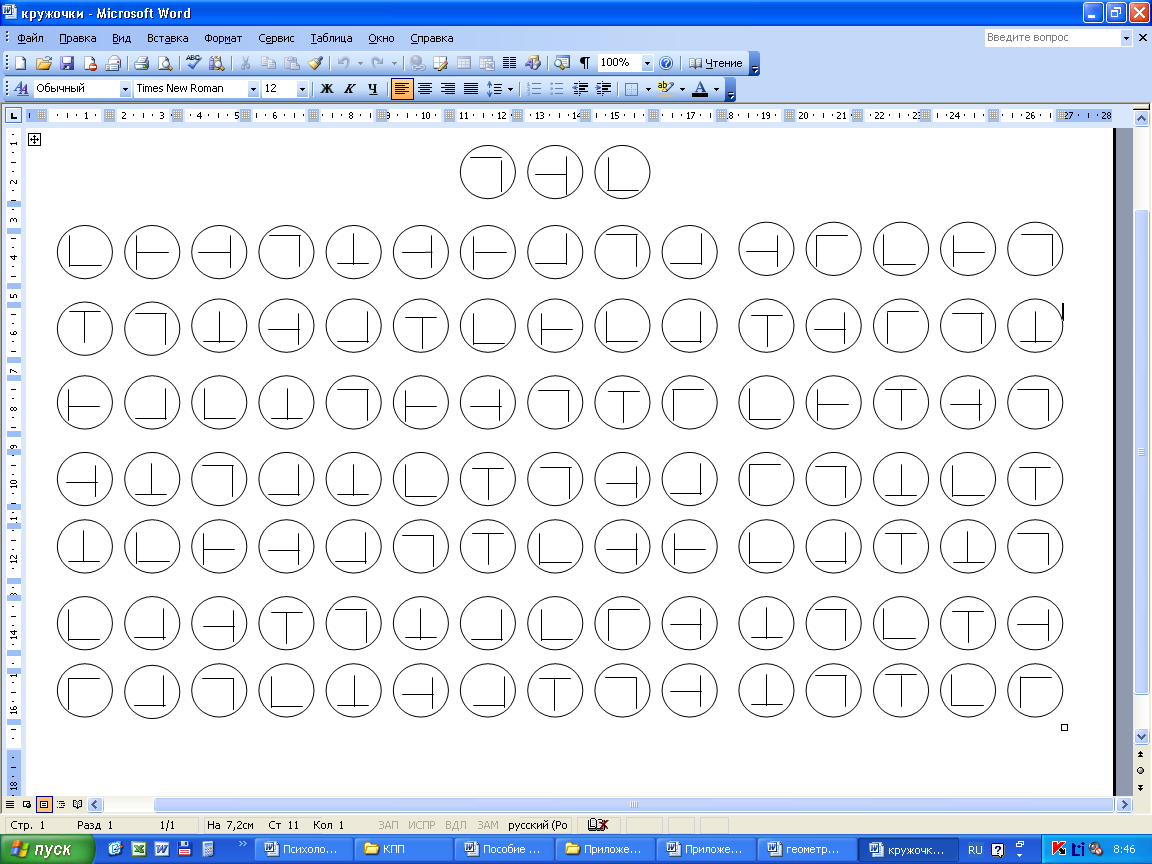Viewport: 1152px width, 864px height.
Task: Click the Tables and Borders icon
Action: [440, 63]
